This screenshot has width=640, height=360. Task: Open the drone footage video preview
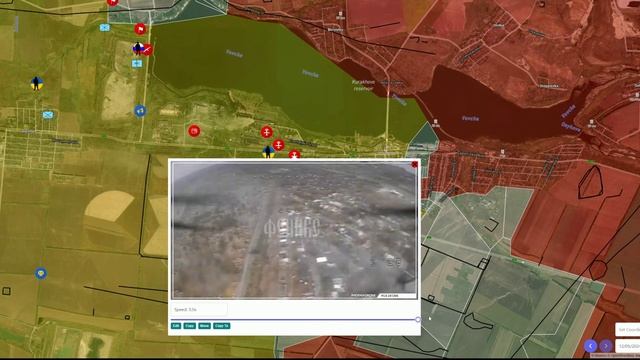click(294, 230)
